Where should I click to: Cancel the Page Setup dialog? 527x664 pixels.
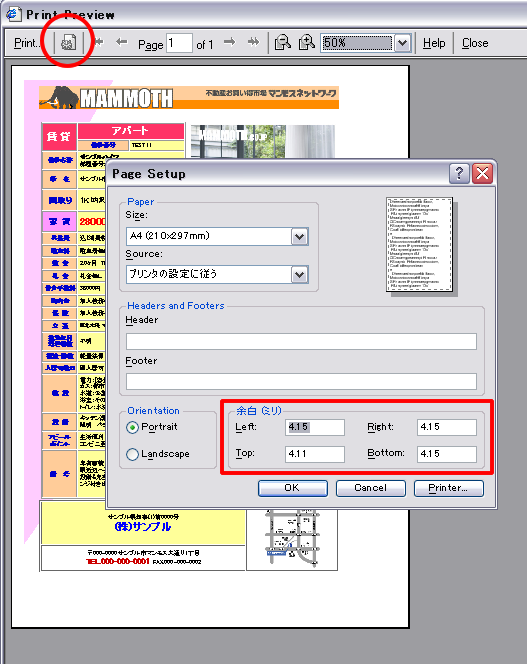click(371, 488)
